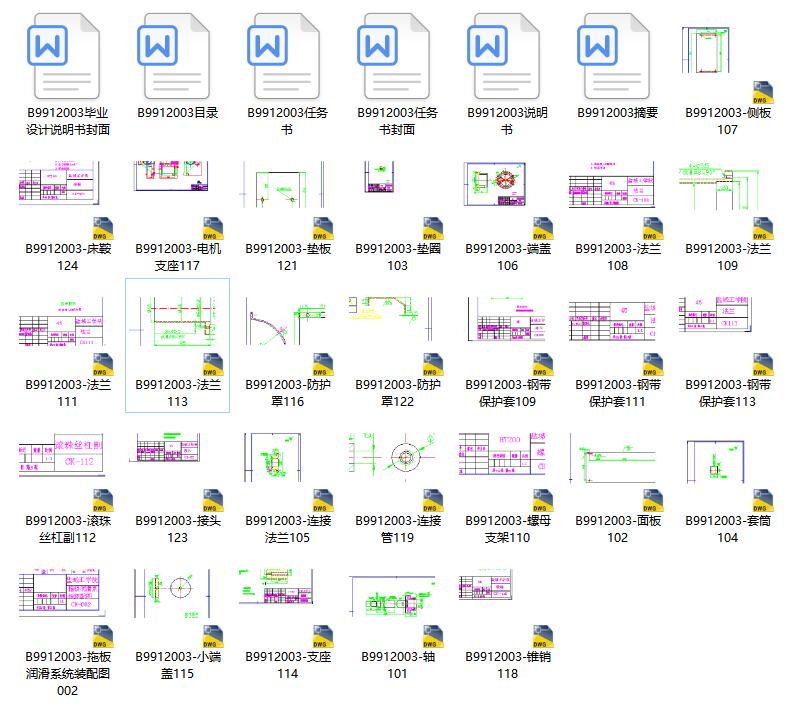Click the DWG badge icon on 面板102
Viewport: 789px width, 715px height.
pos(653,501)
